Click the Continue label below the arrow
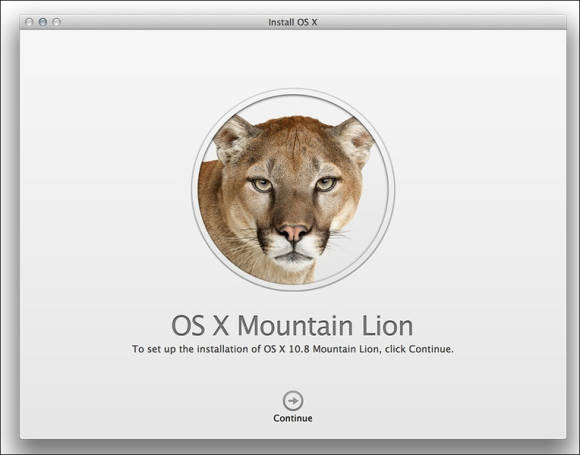Screen dimensions: 580x455 (x=293, y=418)
